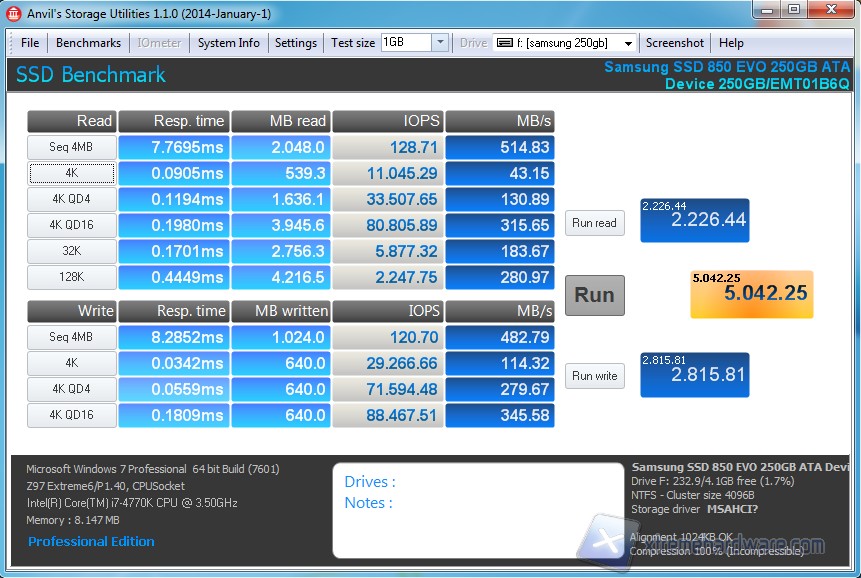Open the Help menu
The height and width of the screenshot is (578, 861).
pos(731,43)
